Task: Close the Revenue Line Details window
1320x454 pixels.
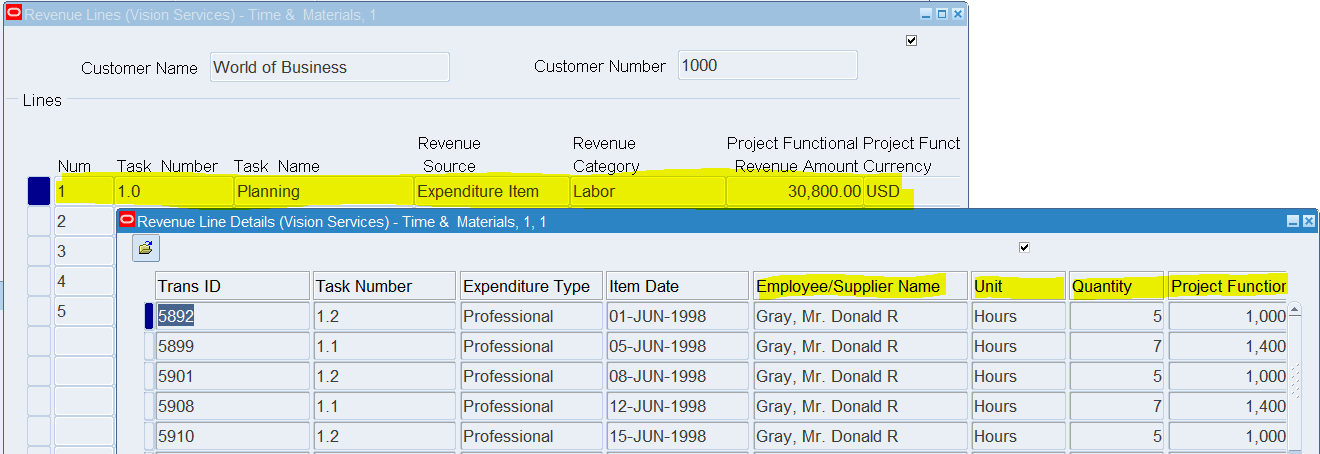Action: coord(1309,221)
